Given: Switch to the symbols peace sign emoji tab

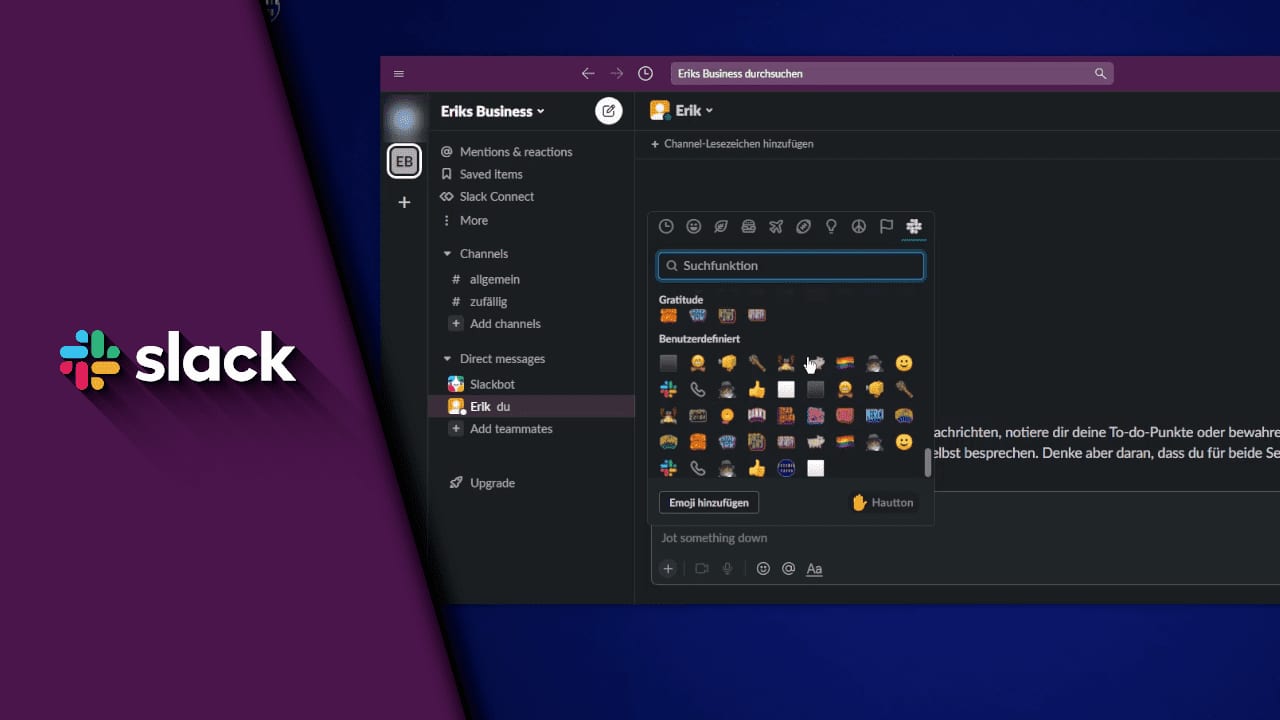Looking at the screenshot, I should pos(858,227).
